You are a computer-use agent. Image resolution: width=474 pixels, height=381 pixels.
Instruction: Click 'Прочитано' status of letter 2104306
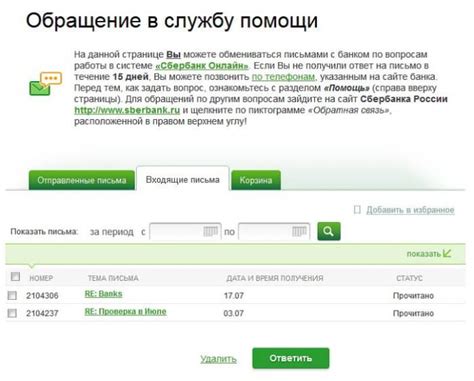coord(413,296)
